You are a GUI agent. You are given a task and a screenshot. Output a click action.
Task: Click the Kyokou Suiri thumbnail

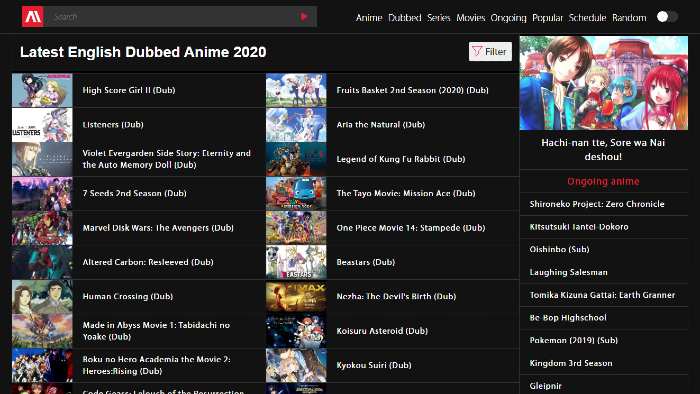click(x=296, y=365)
